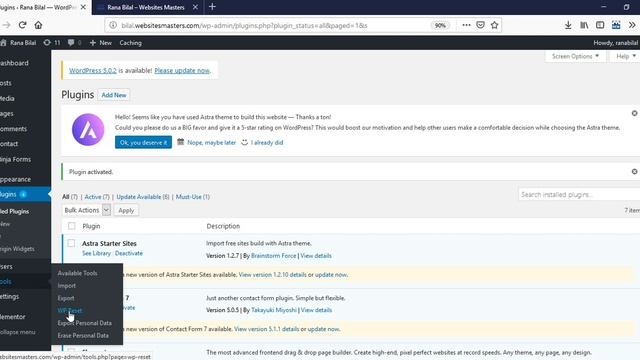The image size is (640, 360).
Task: Save page to Pocket icon
Action: tap(480, 25)
